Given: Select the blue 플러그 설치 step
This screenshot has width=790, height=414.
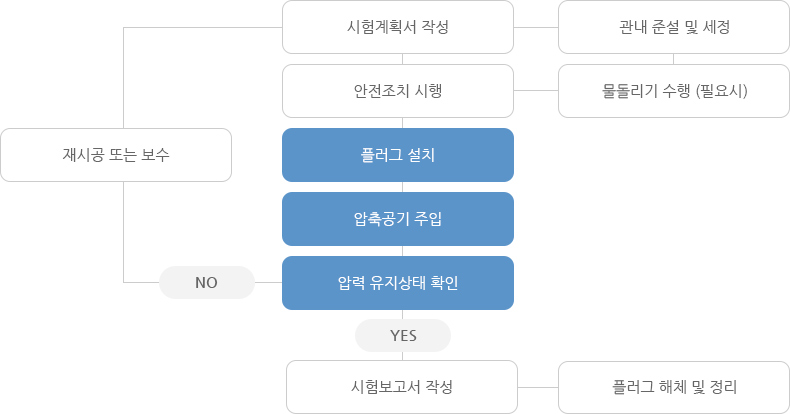Looking at the screenshot, I should [x=398, y=155].
